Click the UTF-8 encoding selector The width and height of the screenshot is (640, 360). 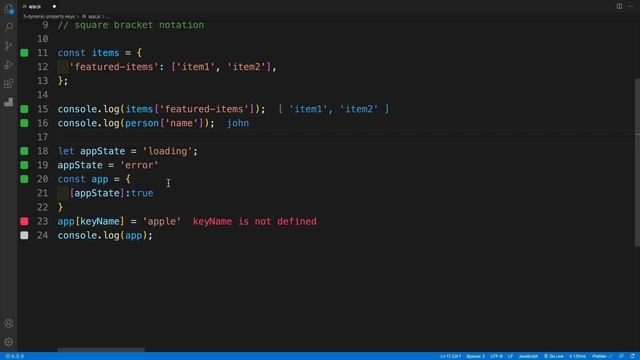point(496,356)
